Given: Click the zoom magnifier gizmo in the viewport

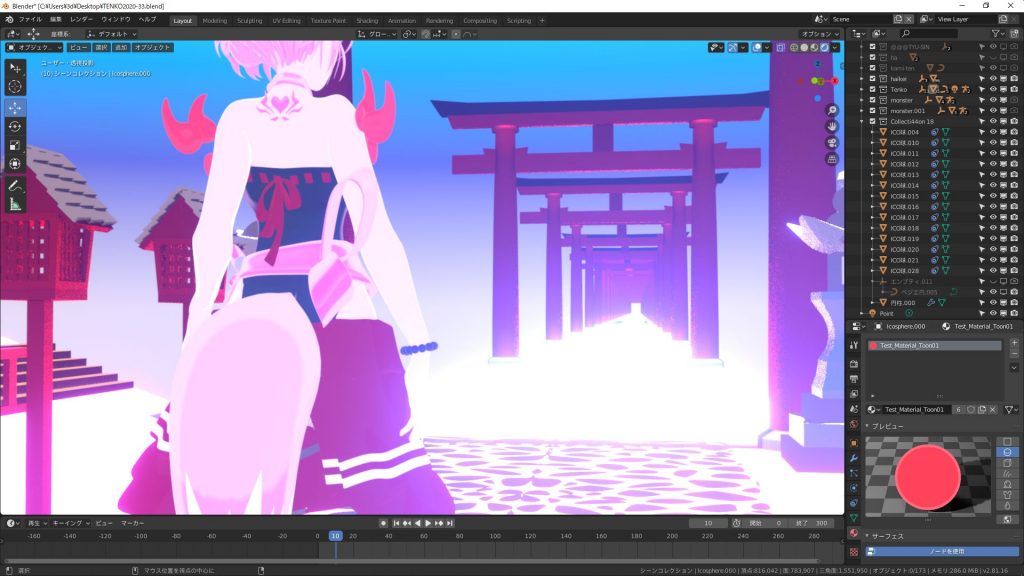Looking at the screenshot, I should (x=831, y=110).
